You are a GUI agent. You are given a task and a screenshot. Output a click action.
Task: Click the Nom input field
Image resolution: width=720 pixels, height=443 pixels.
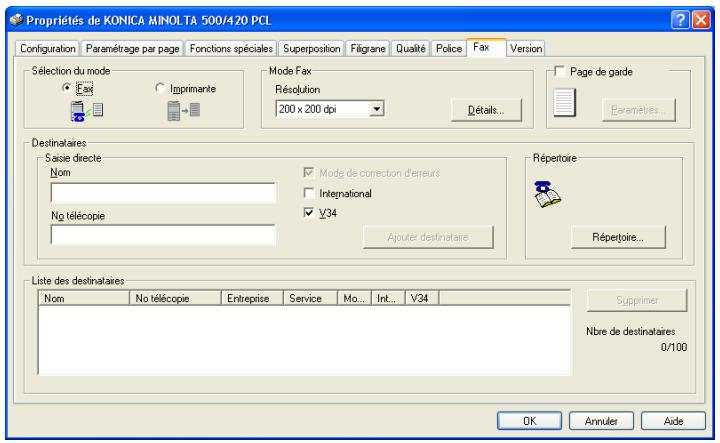(x=163, y=192)
